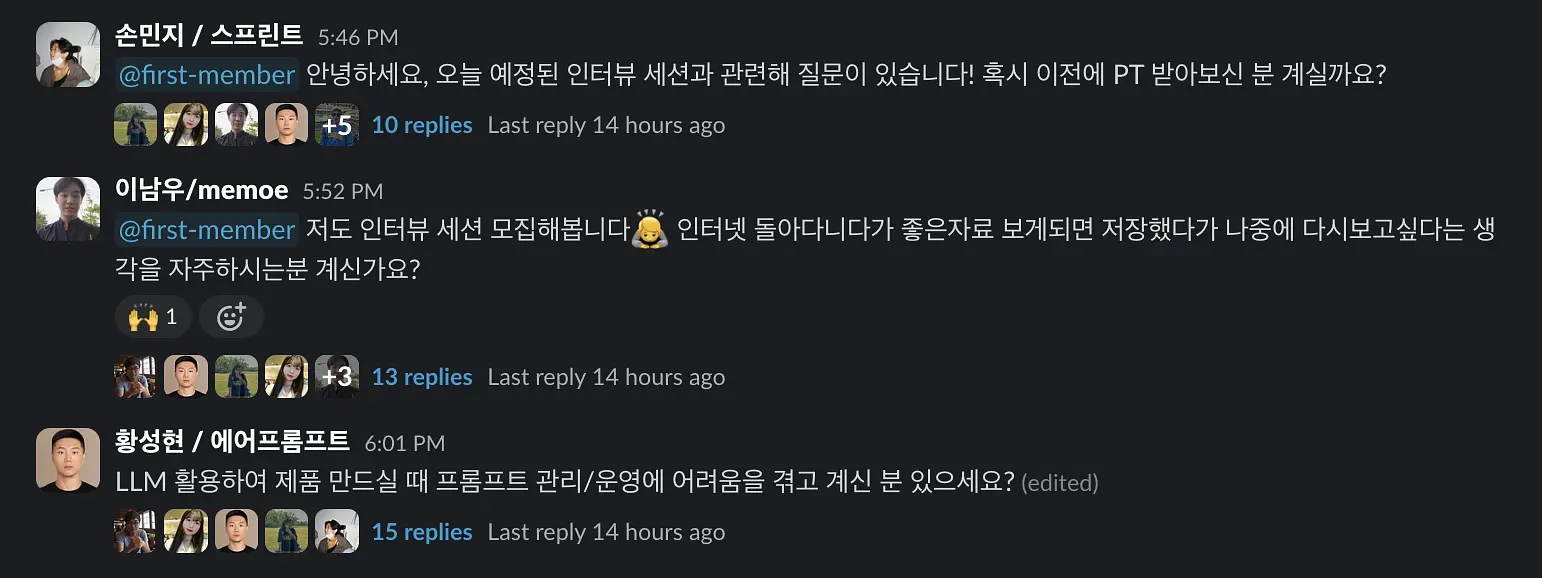
Task: Click the 5:46 PM message timestamp
Action: point(358,38)
